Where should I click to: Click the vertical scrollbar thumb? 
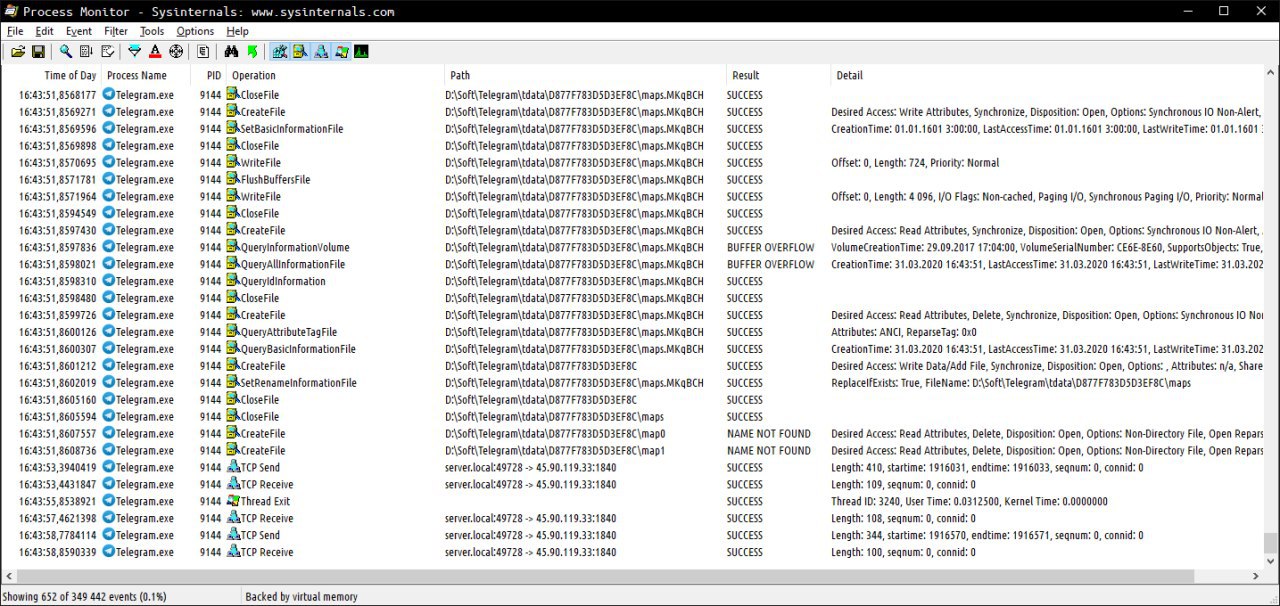(1271, 543)
